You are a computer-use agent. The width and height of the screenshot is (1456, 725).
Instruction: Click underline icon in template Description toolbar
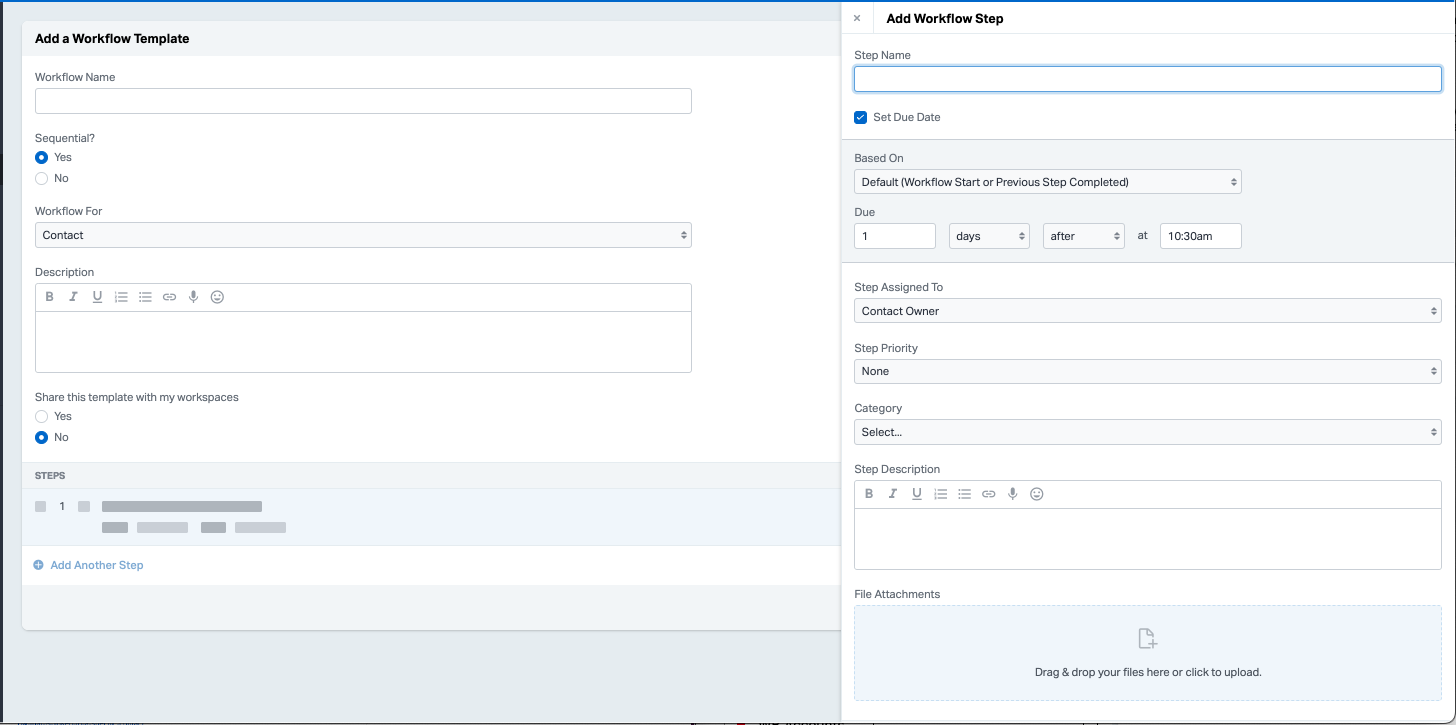[97, 297]
